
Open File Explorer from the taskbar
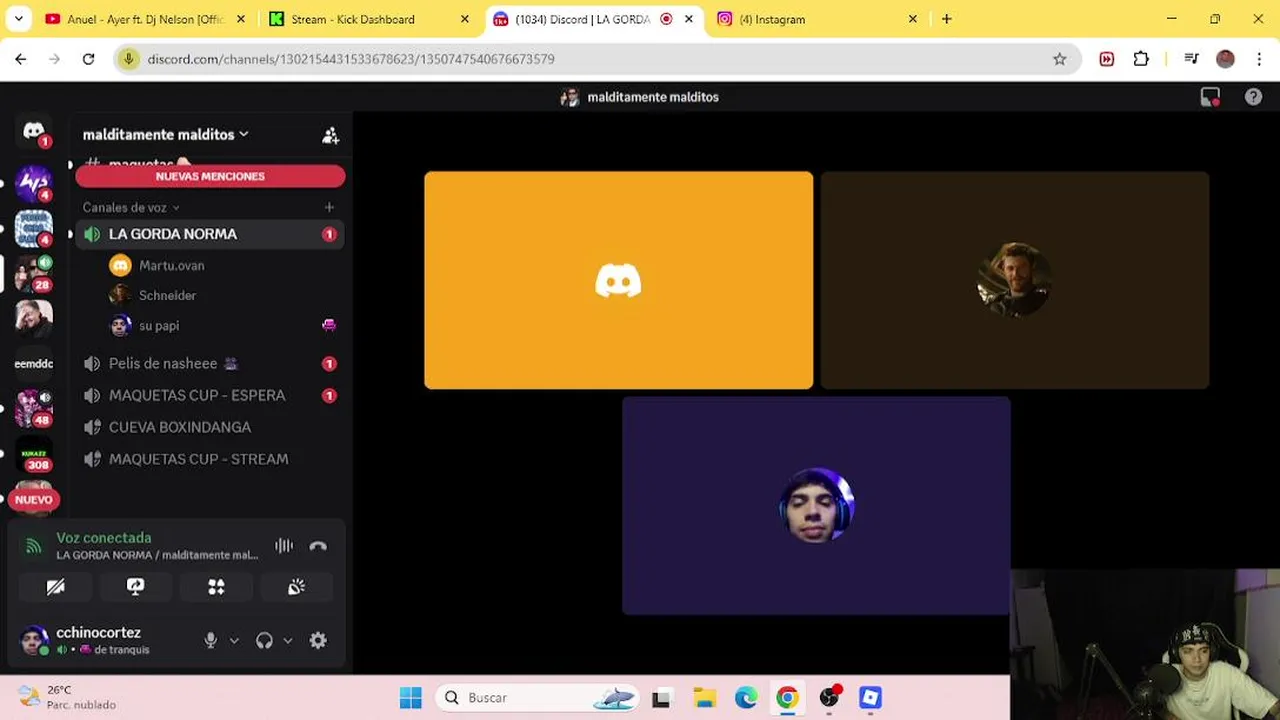pos(704,698)
